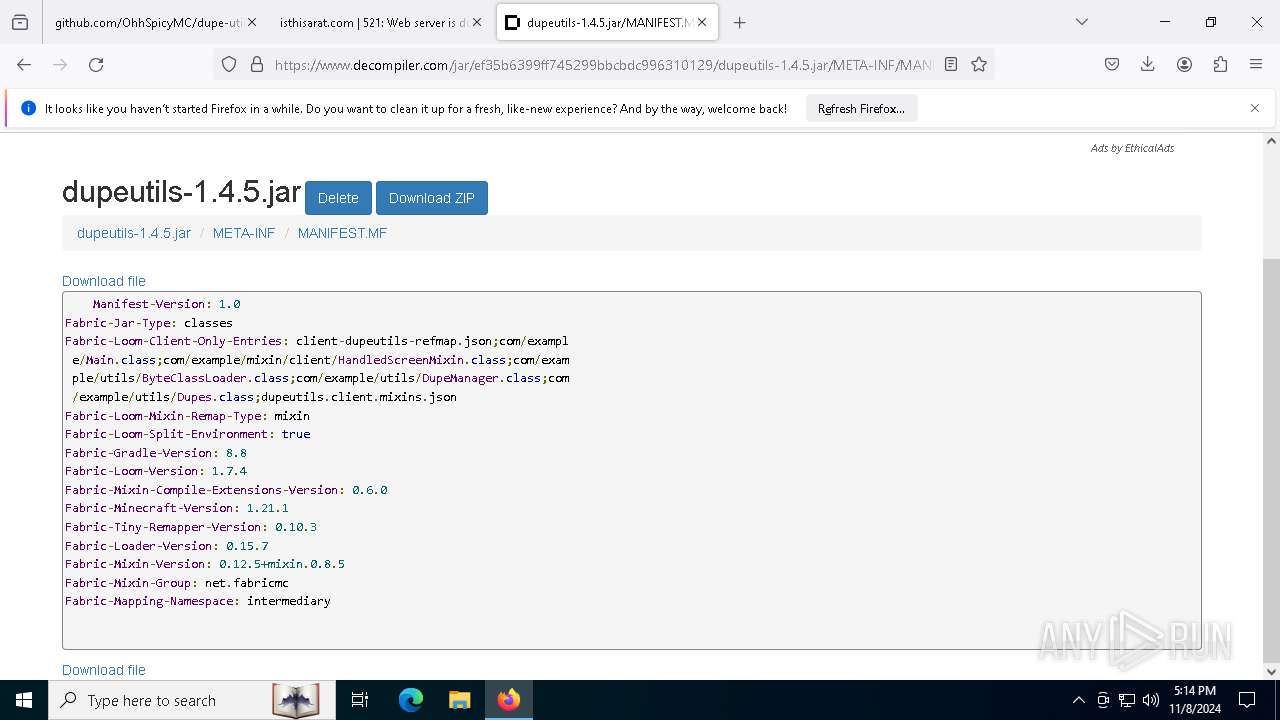Open Firefox downloads panel
The image size is (1280, 720).
tap(1148, 64)
